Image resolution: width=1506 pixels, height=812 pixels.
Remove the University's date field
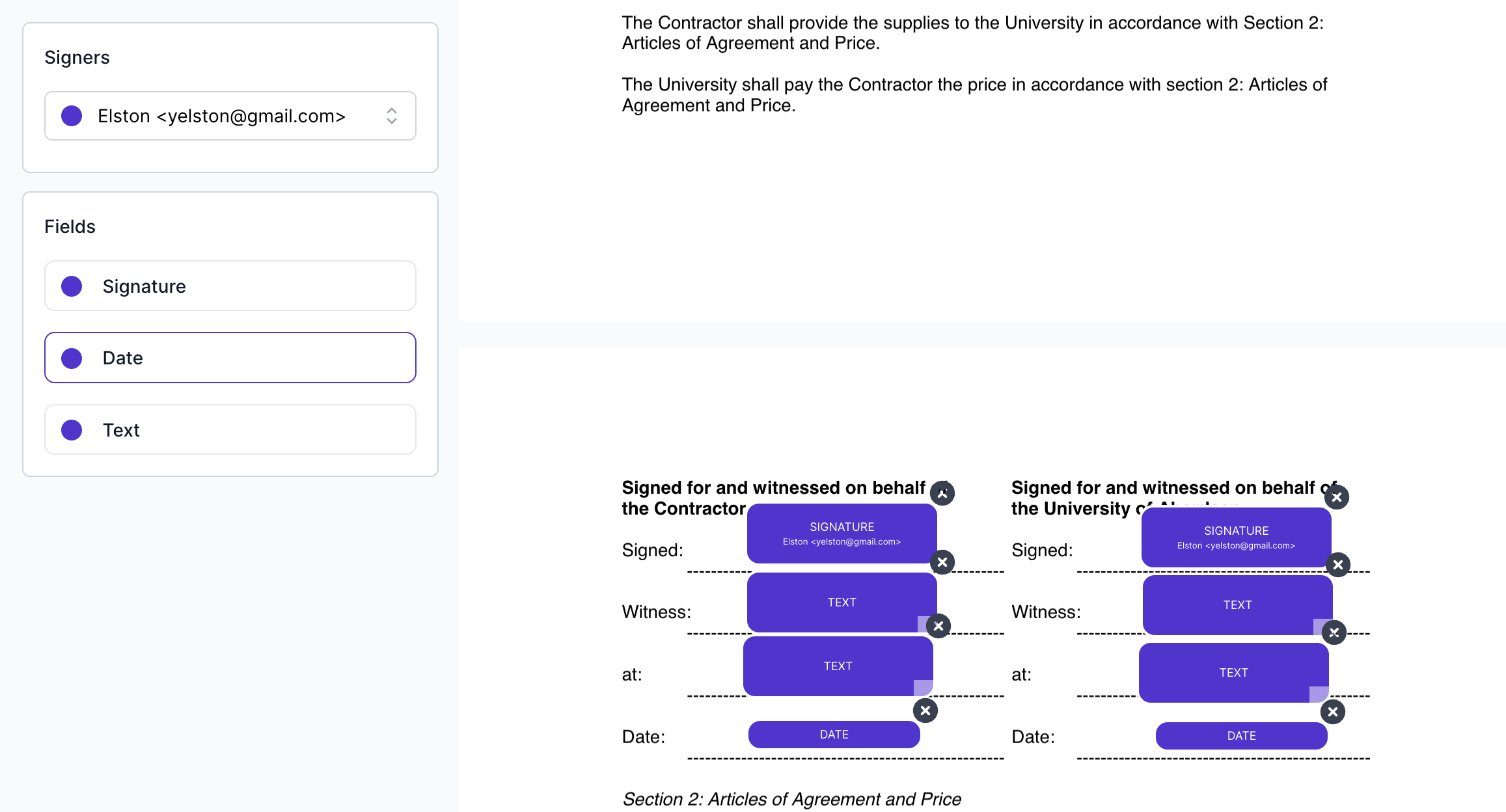pyautogui.click(x=1332, y=712)
